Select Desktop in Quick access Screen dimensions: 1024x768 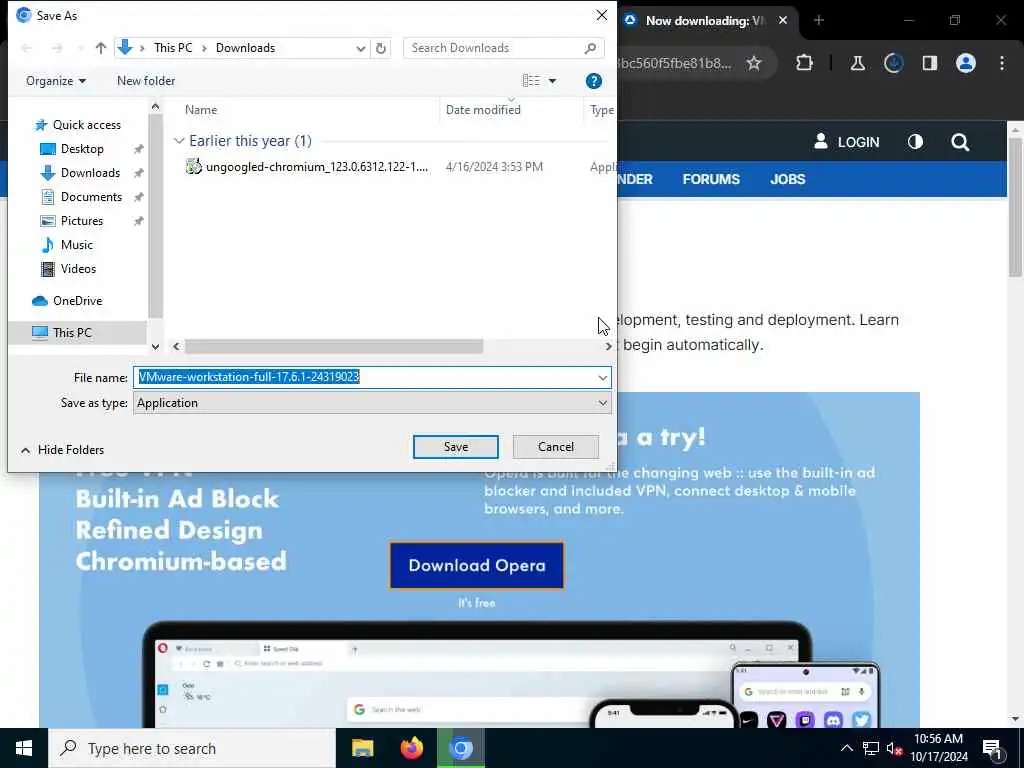click(82, 149)
